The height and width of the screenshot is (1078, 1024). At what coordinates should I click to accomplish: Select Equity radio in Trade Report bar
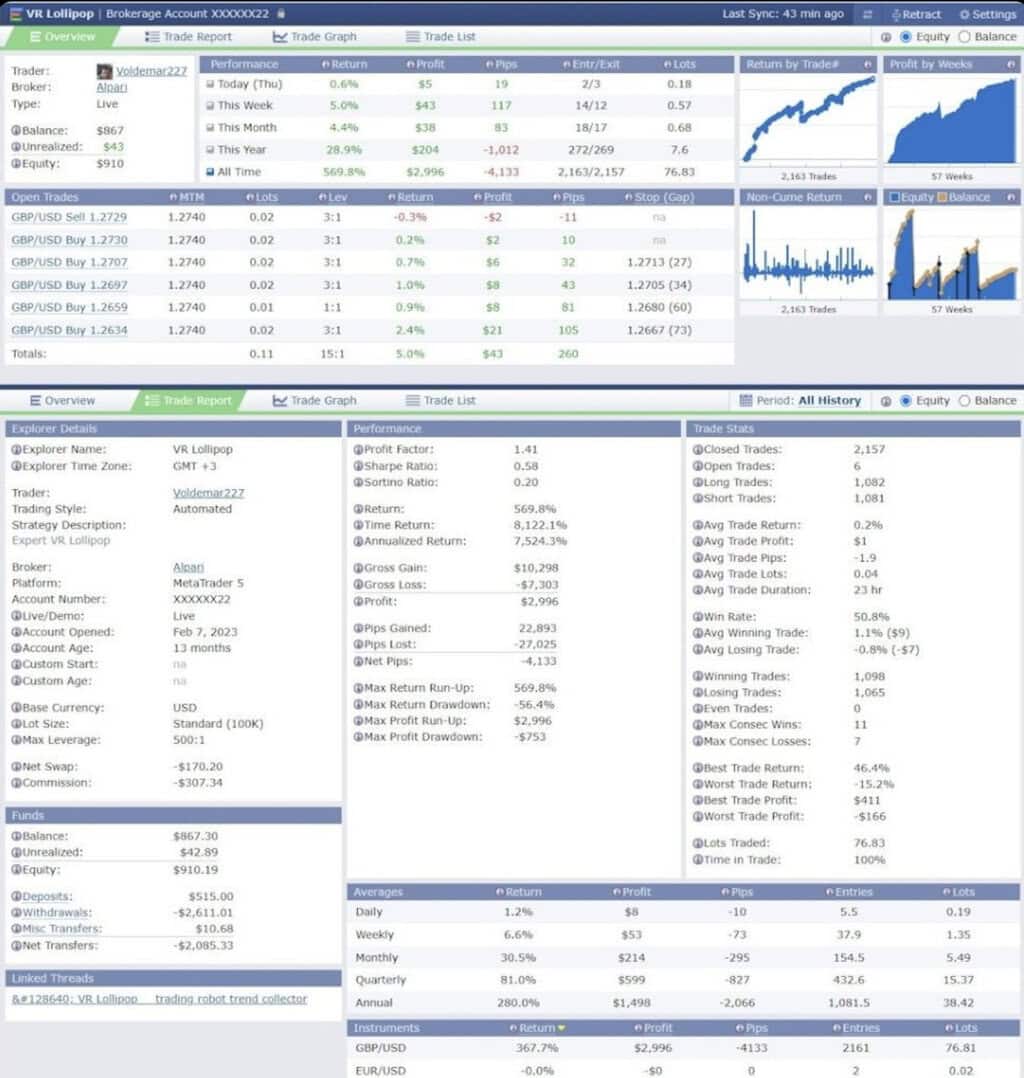906,400
